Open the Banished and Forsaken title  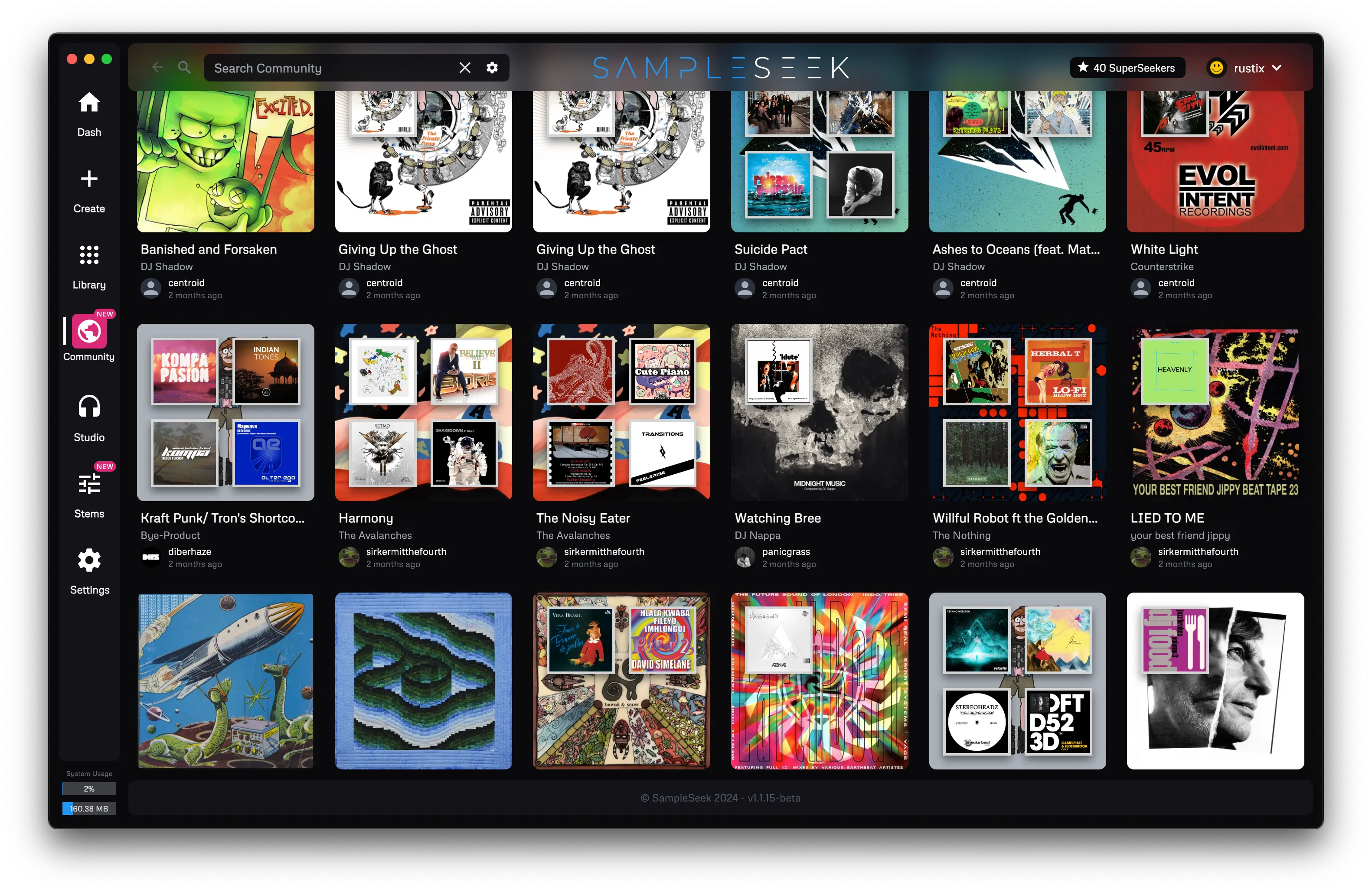[209, 249]
